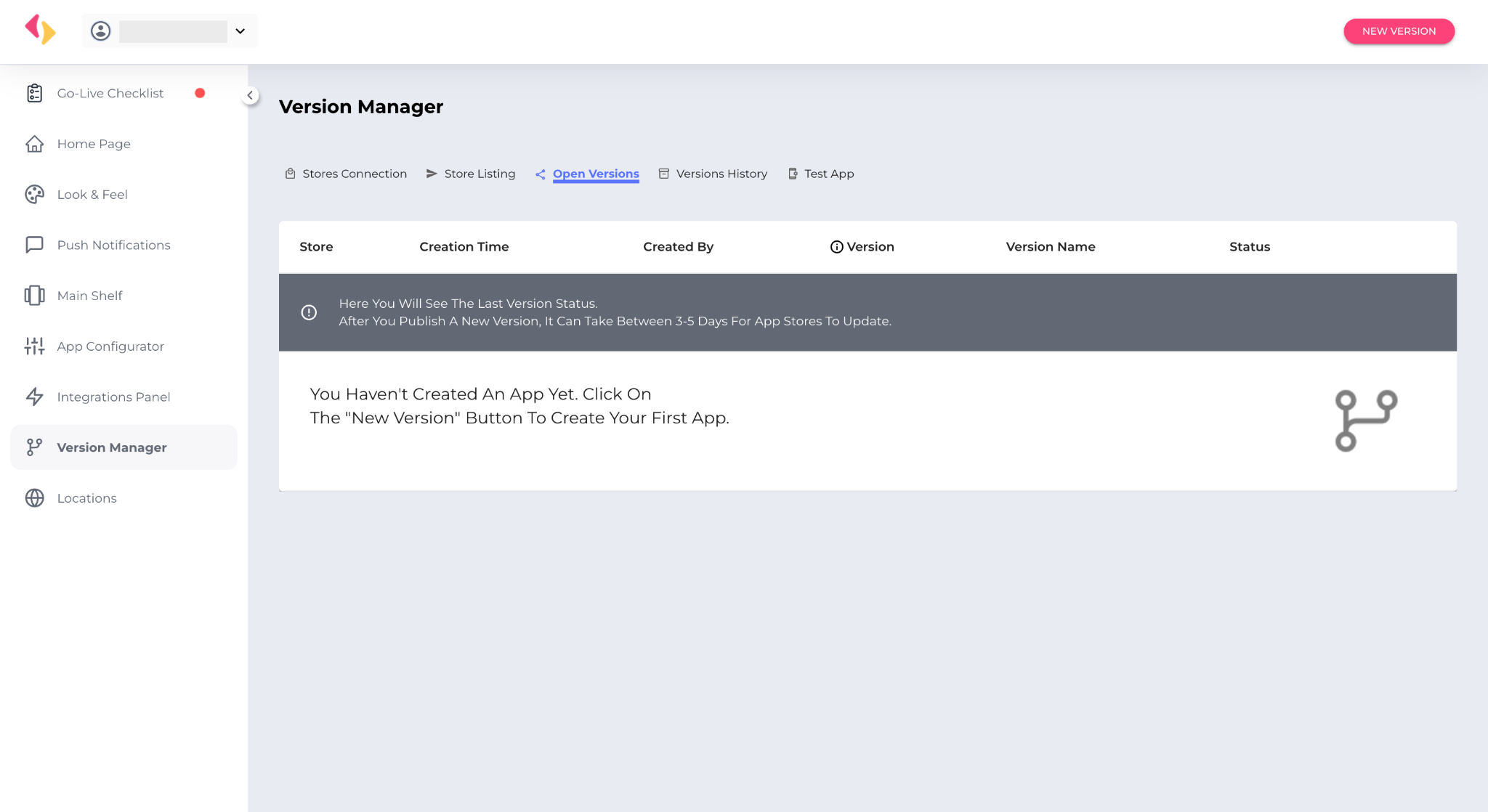The height and width of the screenshot is (812, 1488).
Task: Click the Go-Live Checklist clipboard icon
Action: coord(34,93)
